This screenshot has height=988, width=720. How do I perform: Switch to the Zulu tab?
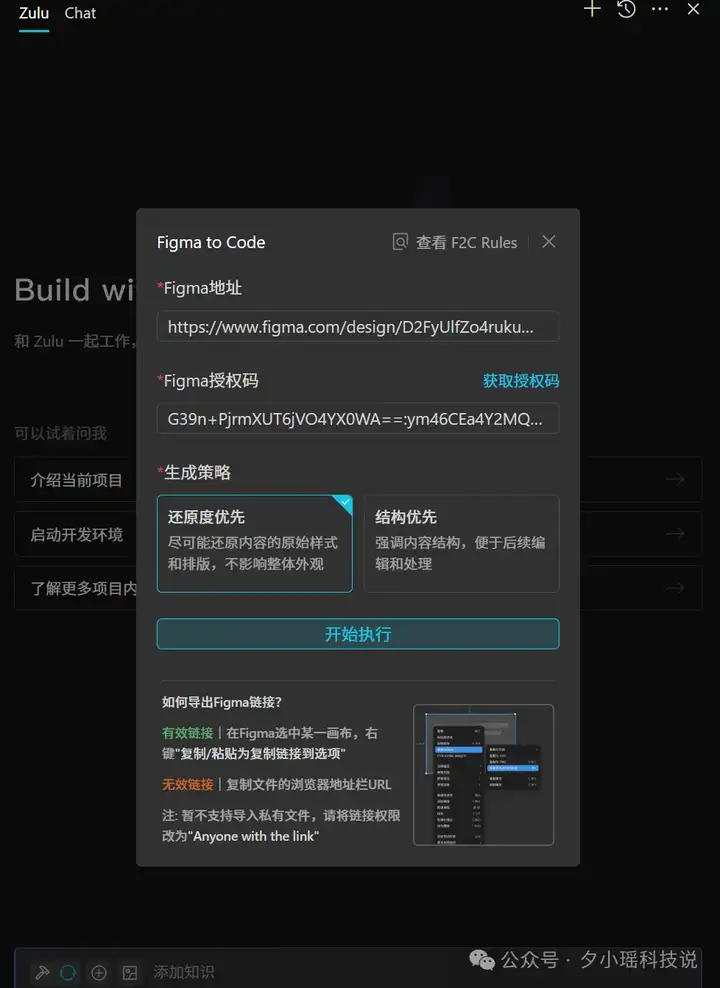coord(34,13)
